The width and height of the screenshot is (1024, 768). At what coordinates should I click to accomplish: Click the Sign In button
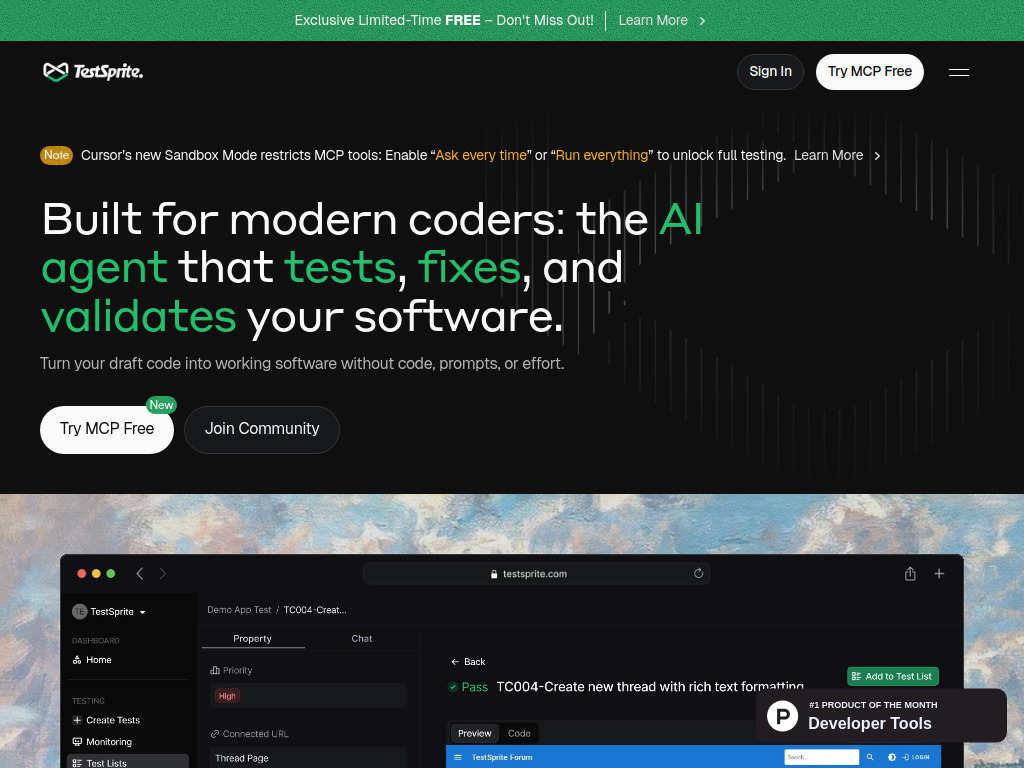coord(770,72)
